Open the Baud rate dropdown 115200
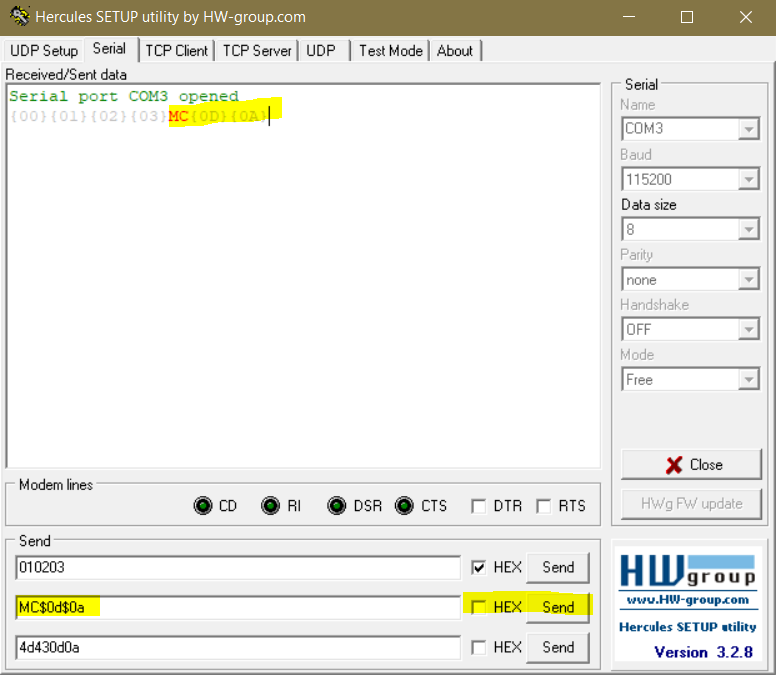 (749, 179)
